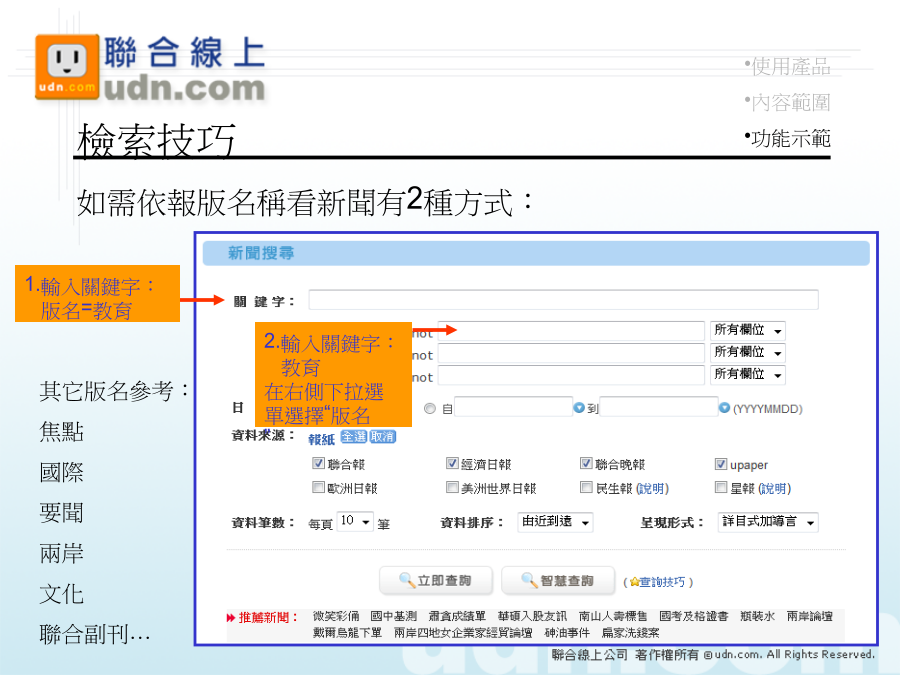The height and width of the screenshot is (675, 900).
Task: Open the recommended news 戴爾烏龍下單
Action: (347, 633)
